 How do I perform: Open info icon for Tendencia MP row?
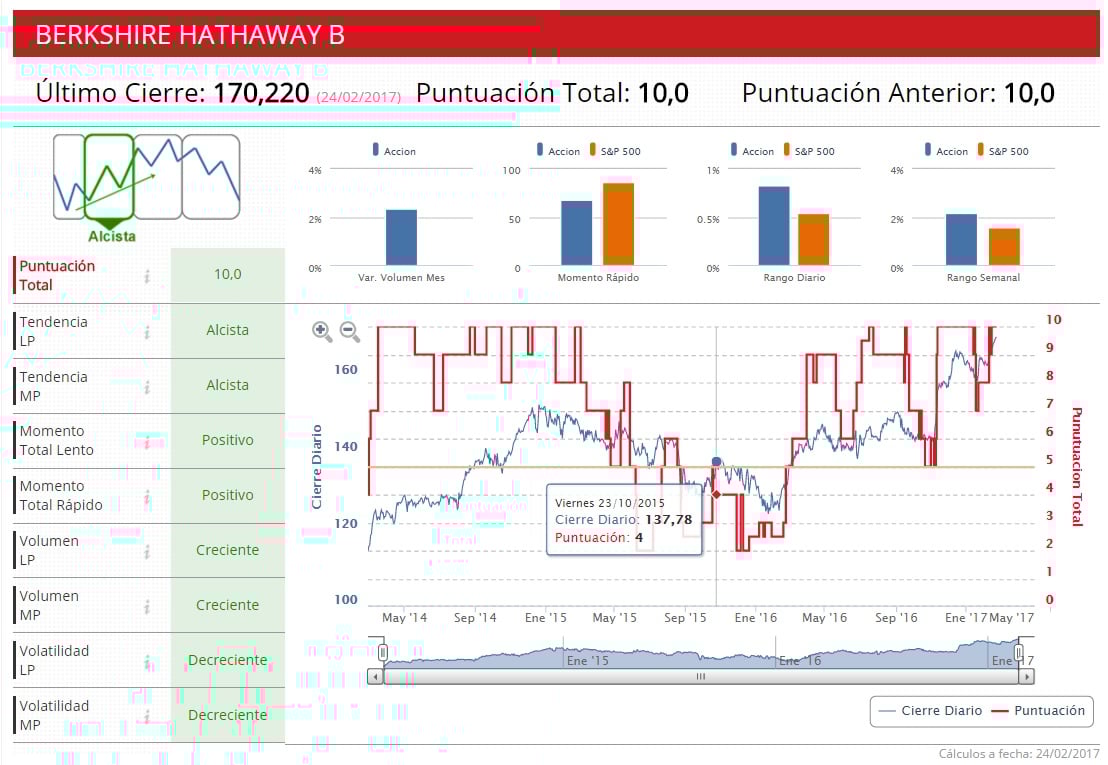click(147, 386)
